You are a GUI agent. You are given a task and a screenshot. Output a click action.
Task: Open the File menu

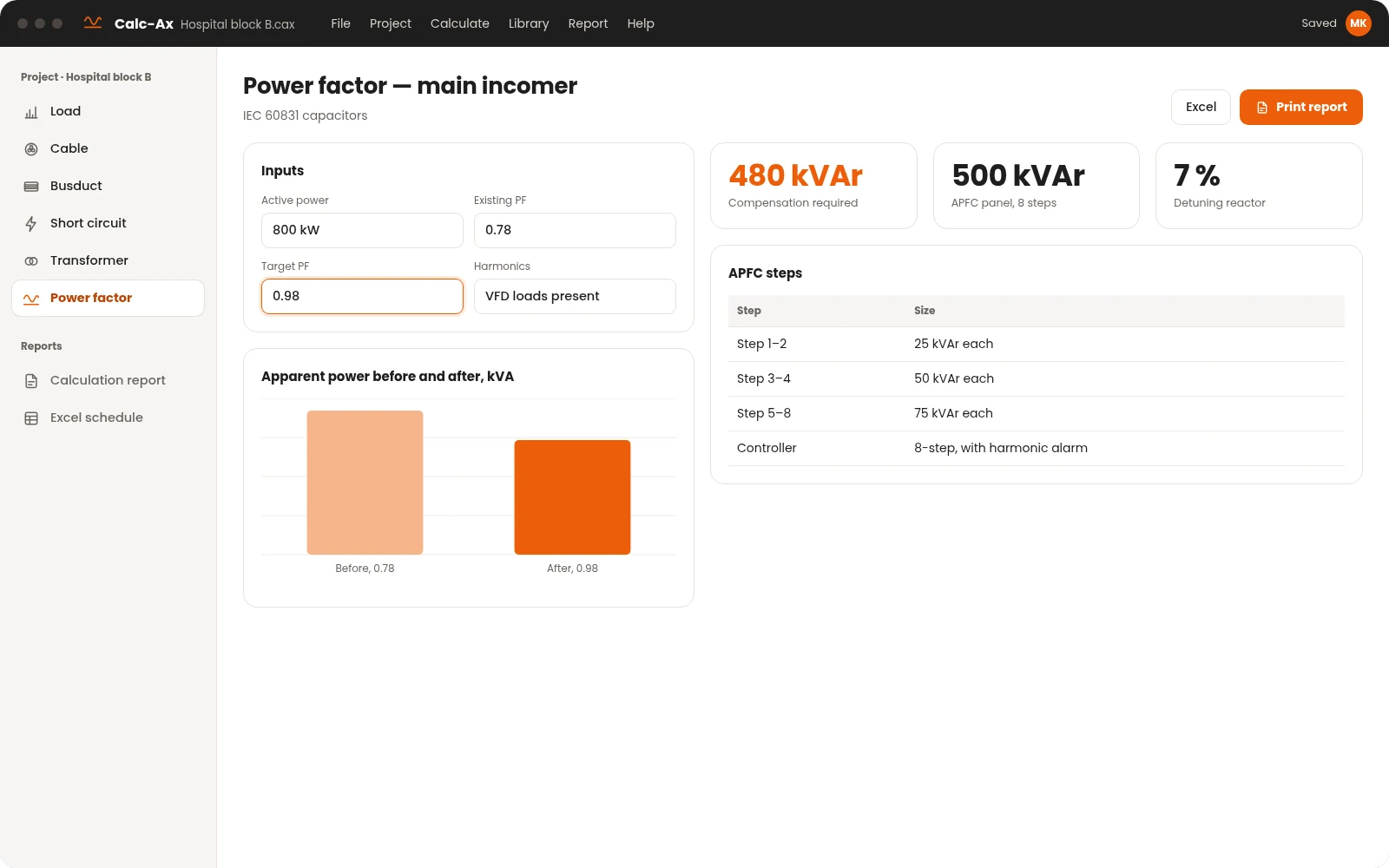(340, 23)
